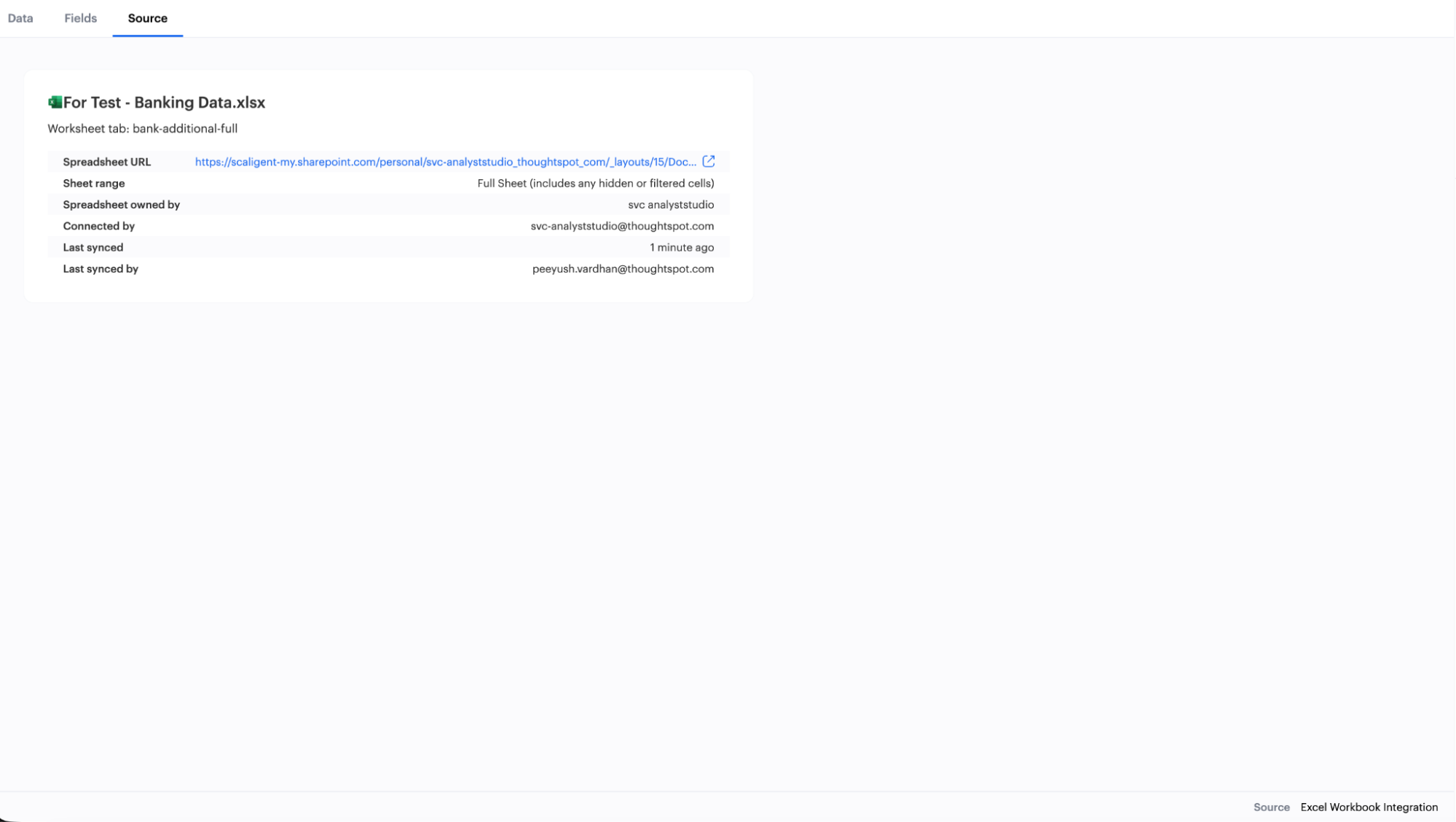This screenshot has width=1456, height=822.
Task: Select the Full Sheet range value text
Action: (595, 184)
